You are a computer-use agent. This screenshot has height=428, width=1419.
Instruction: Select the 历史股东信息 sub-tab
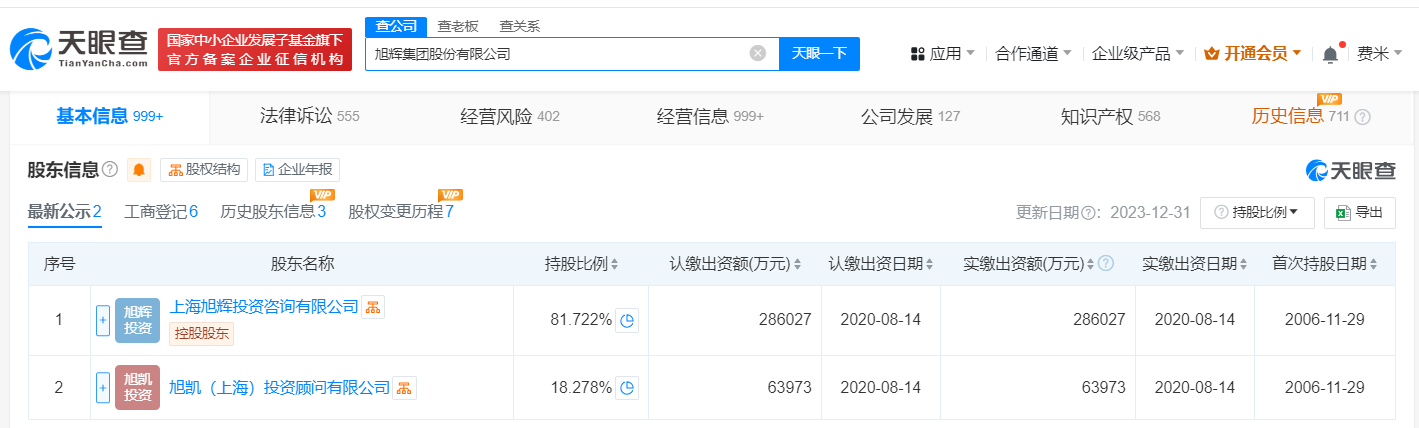click(x=273, y=212)
